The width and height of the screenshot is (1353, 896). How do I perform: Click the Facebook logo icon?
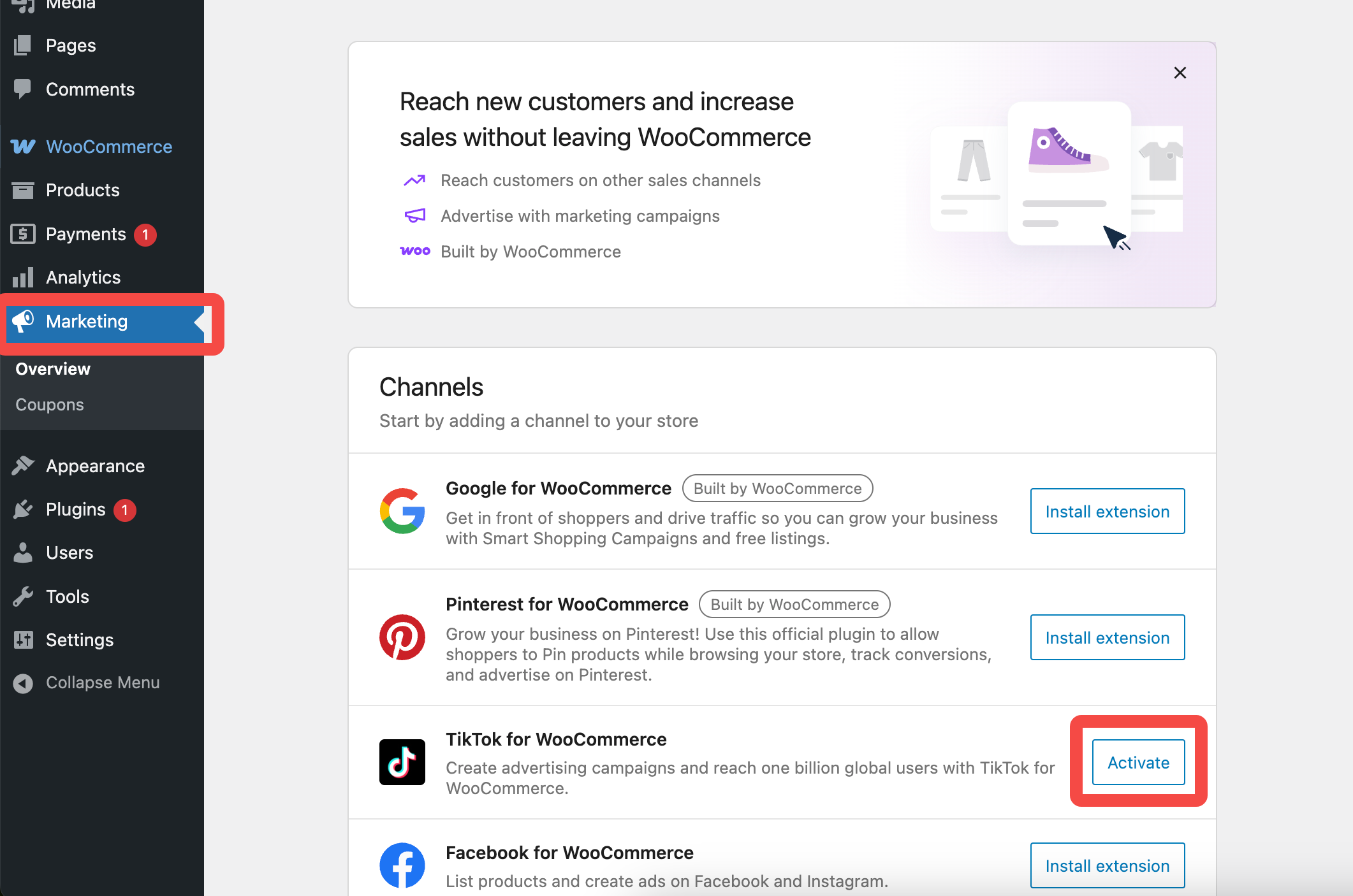[402, 865]
